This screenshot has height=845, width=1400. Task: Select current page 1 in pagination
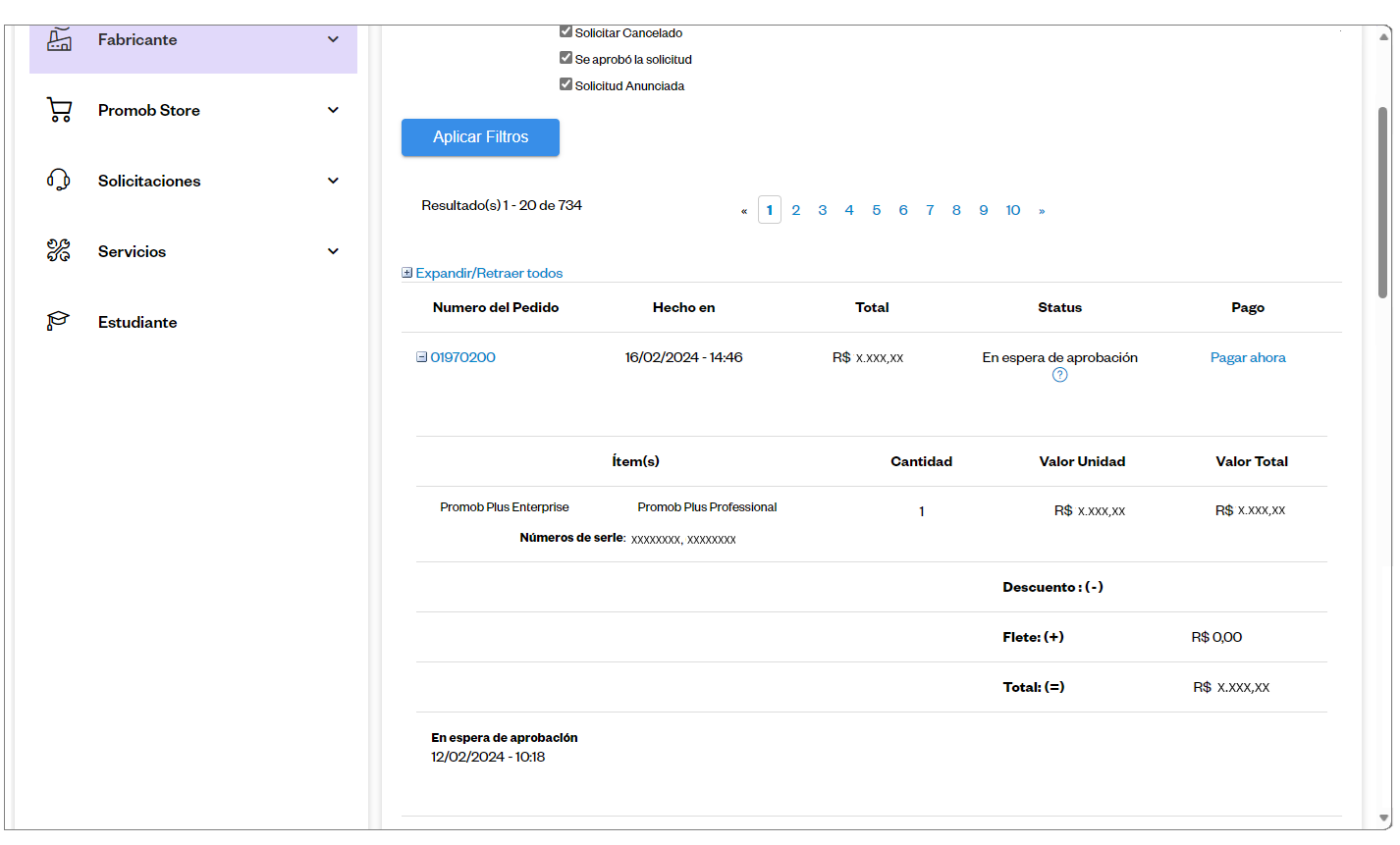[x=770, y=210]
